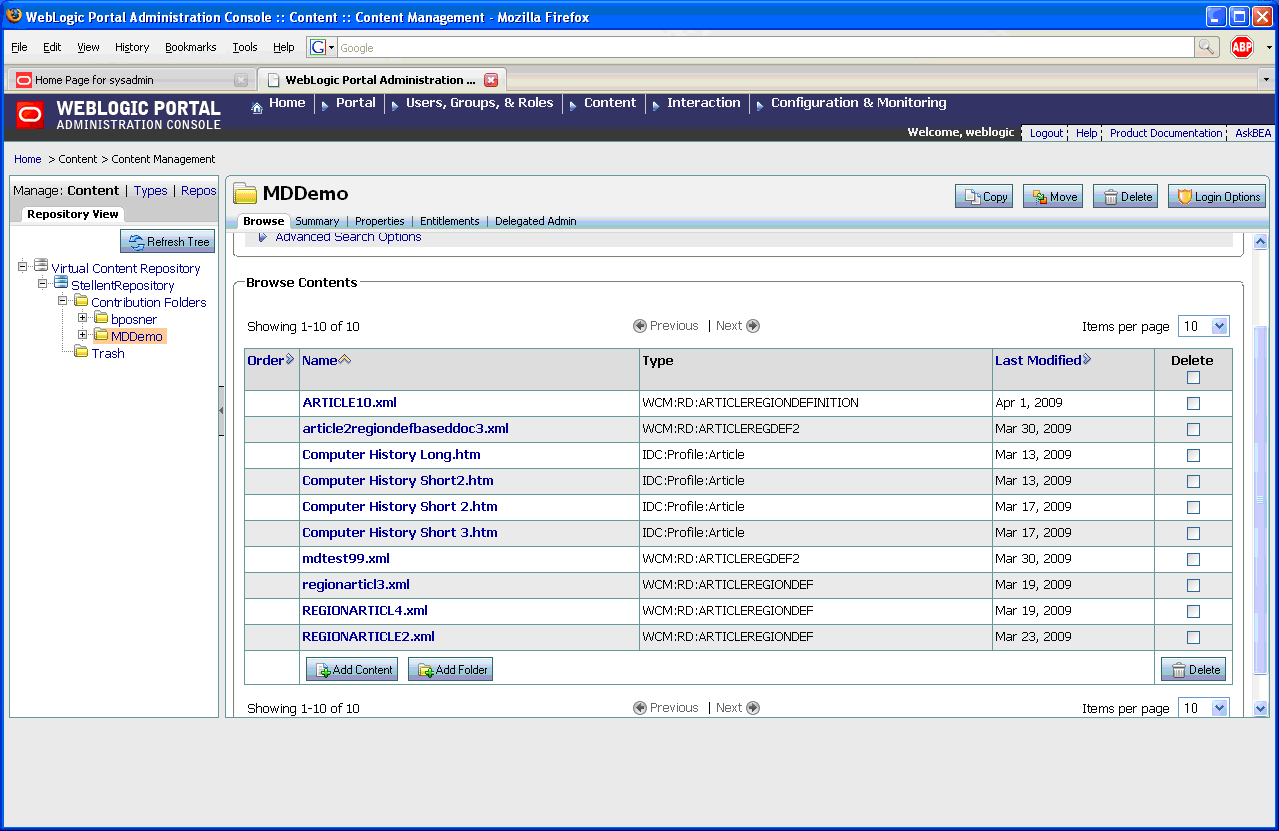Switch to the Summary tab
This screenshot has height=831, width=1279.
coord(317,221)
